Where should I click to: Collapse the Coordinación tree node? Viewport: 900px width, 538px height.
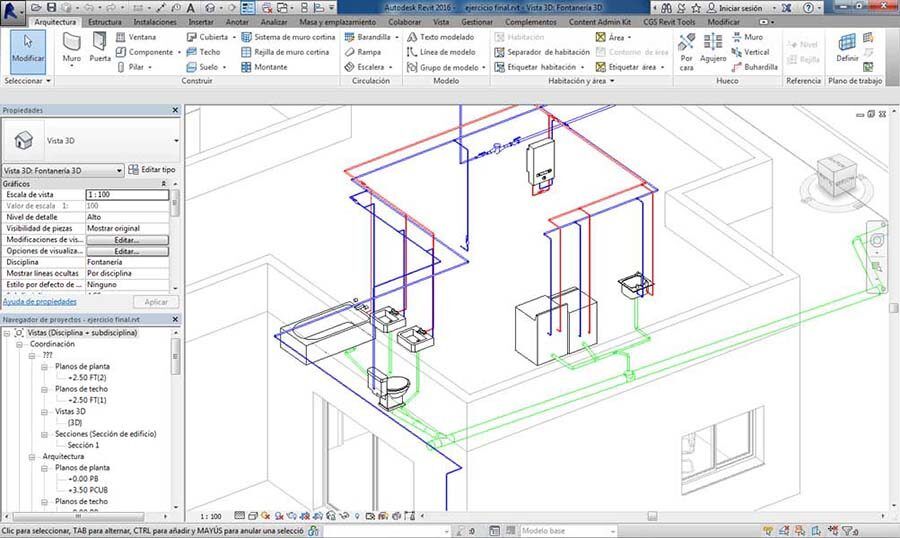[20, 343]
